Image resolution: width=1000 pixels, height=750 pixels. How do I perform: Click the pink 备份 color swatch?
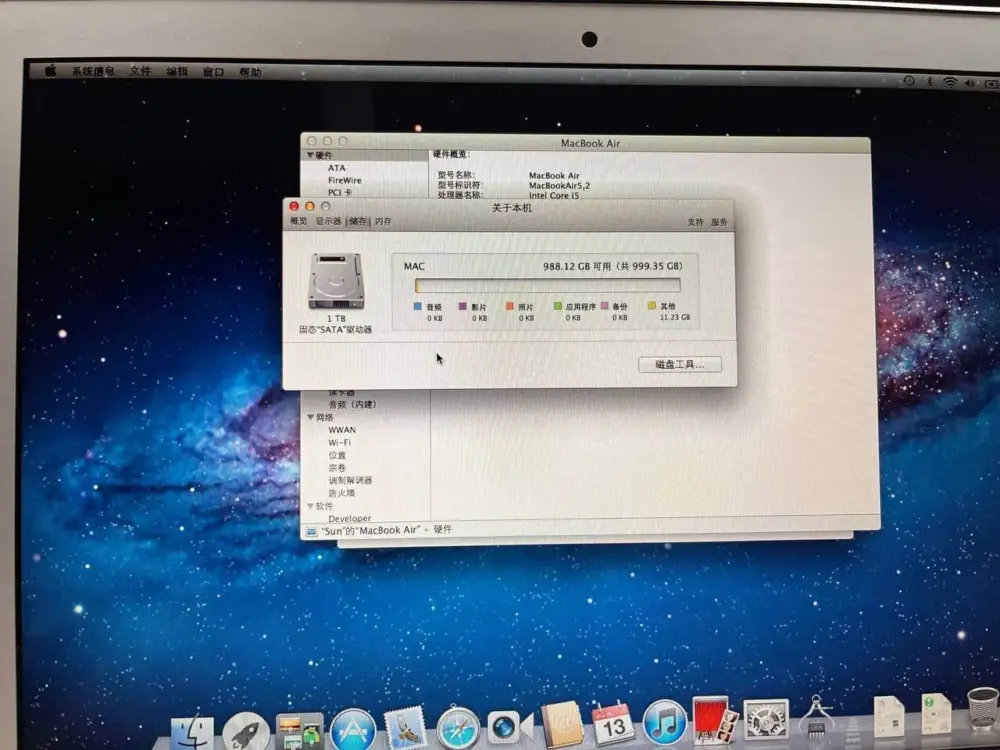[605, 306]
